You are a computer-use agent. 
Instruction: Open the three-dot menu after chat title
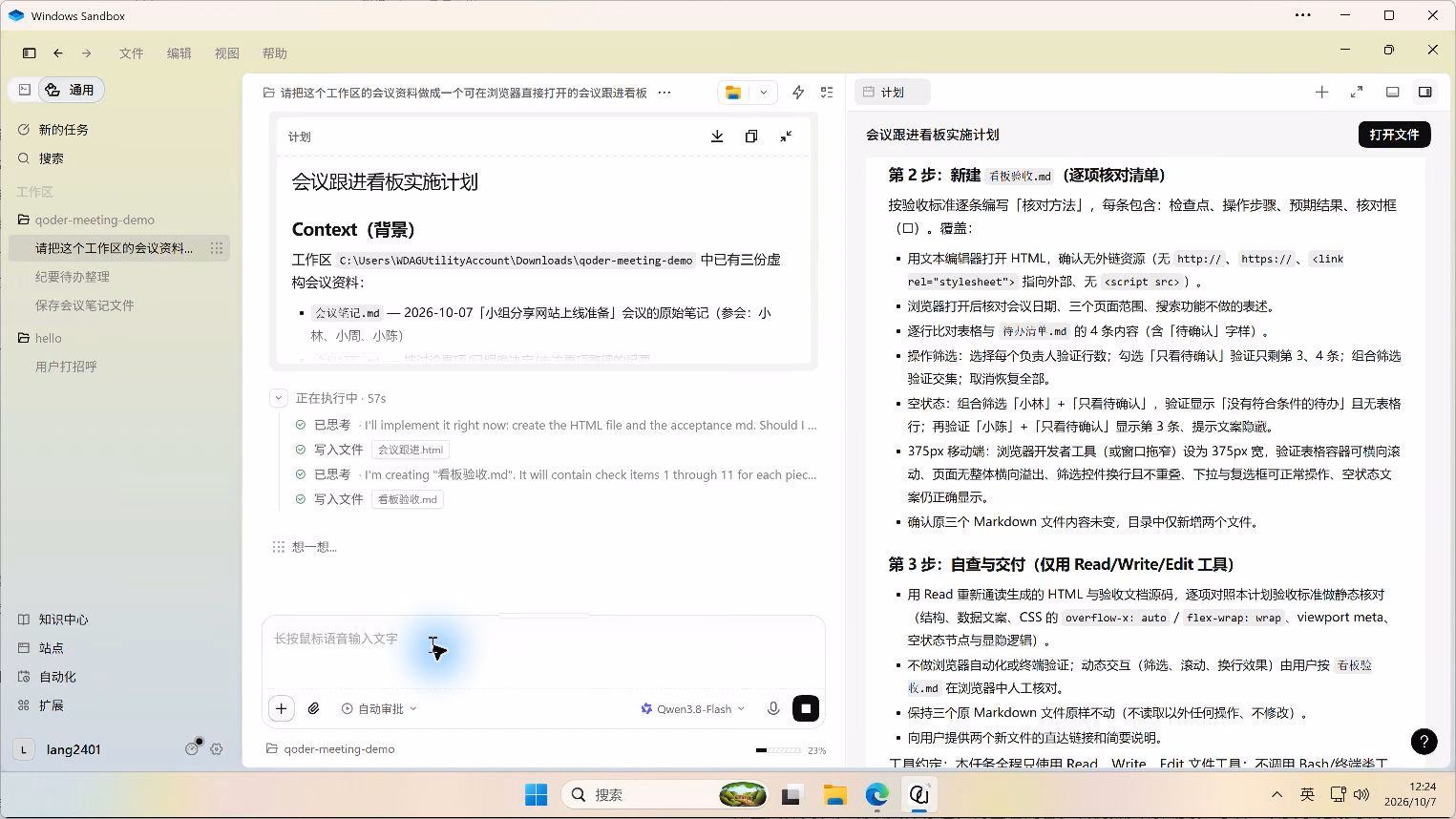(x=665, y=93)
